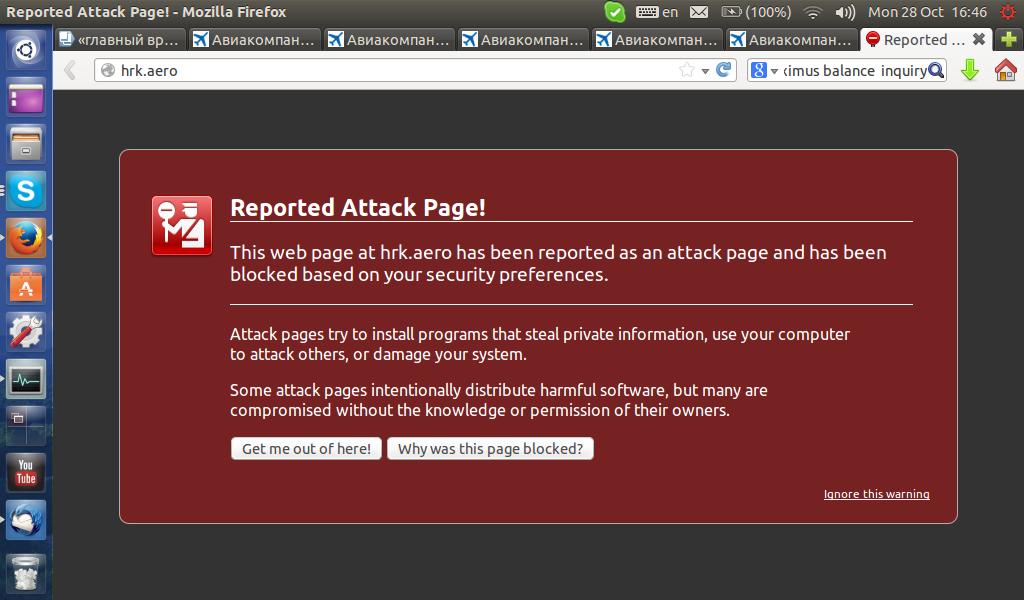Open the Downloads green arrow icon

click(x=969, y=70)
